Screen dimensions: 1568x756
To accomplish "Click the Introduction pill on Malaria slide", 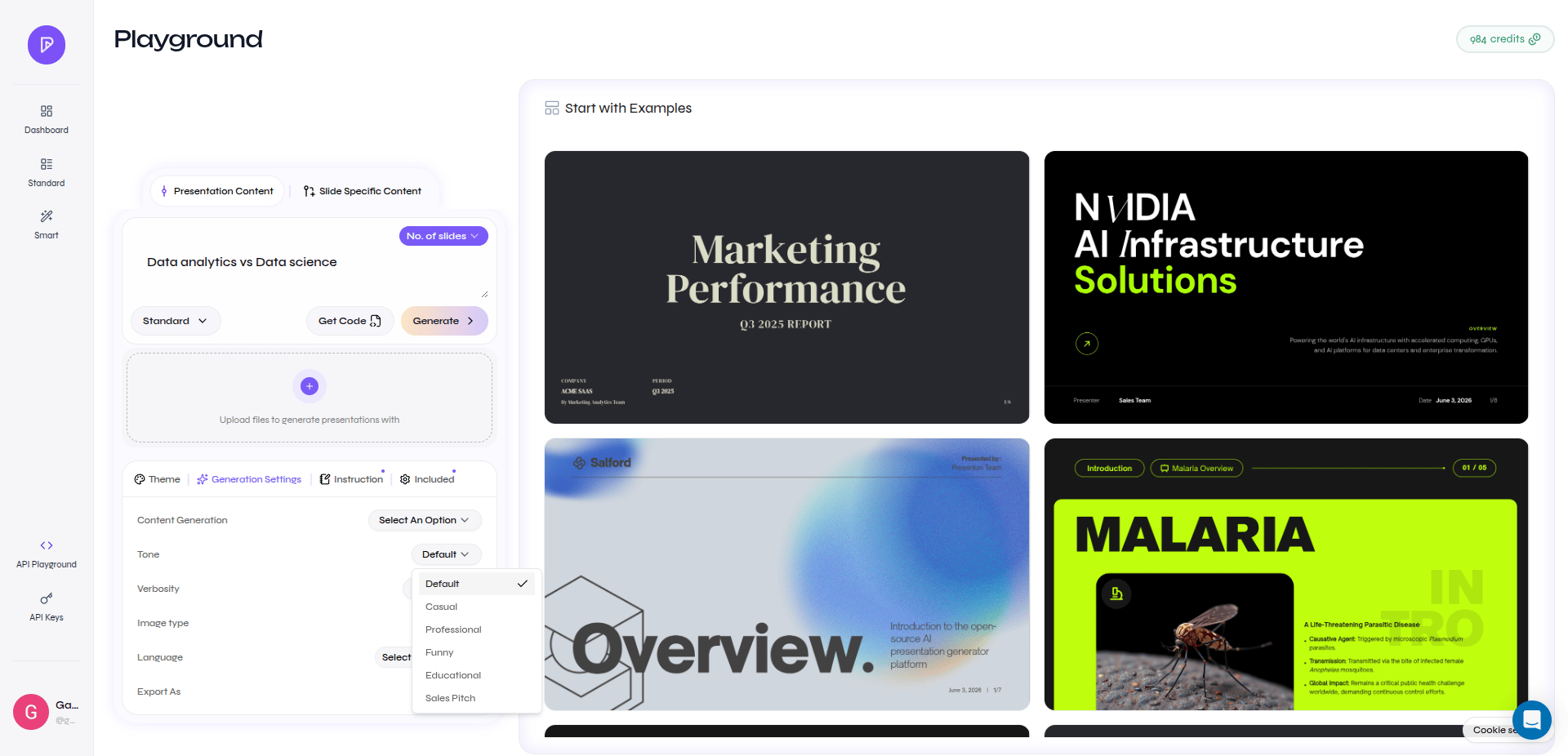I will point(1109,469).
